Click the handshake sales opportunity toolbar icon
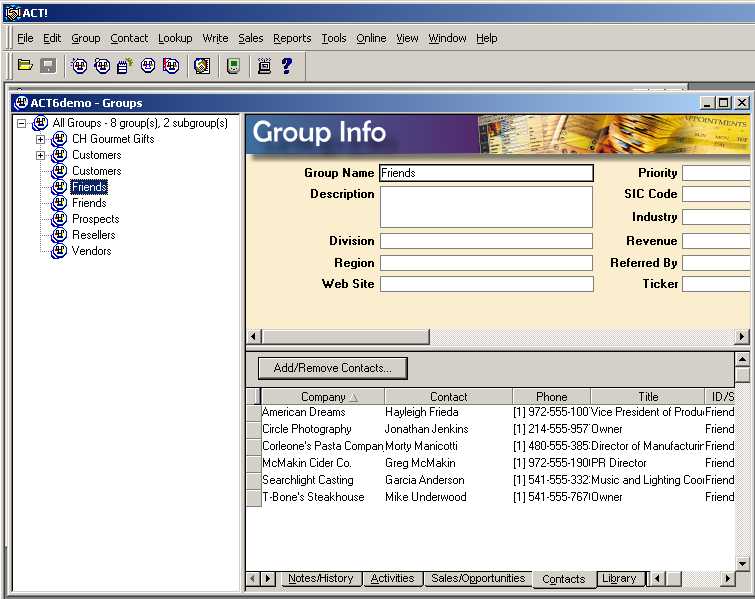 click(202, 65)
